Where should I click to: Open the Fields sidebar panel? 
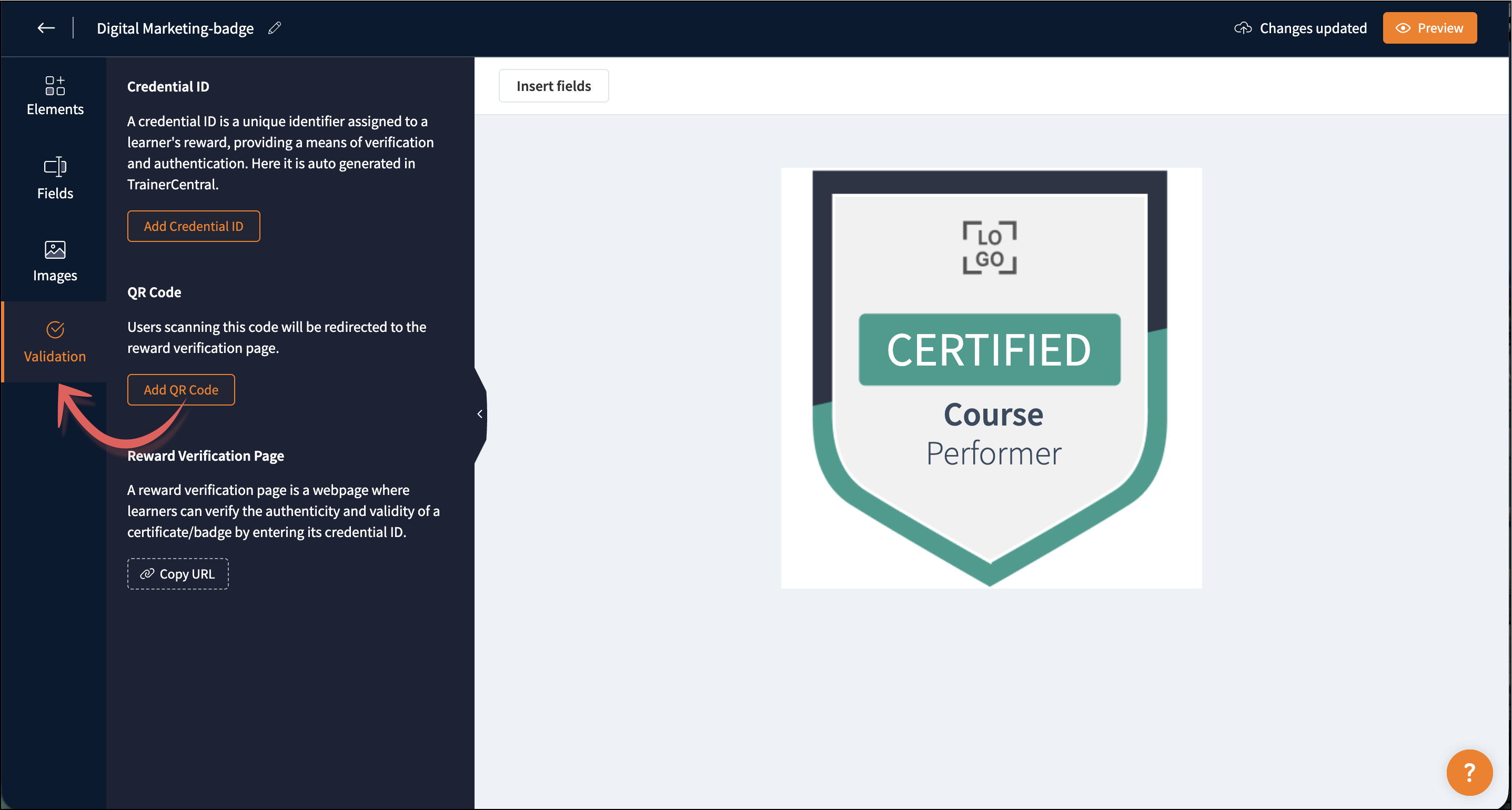point(55,178)
